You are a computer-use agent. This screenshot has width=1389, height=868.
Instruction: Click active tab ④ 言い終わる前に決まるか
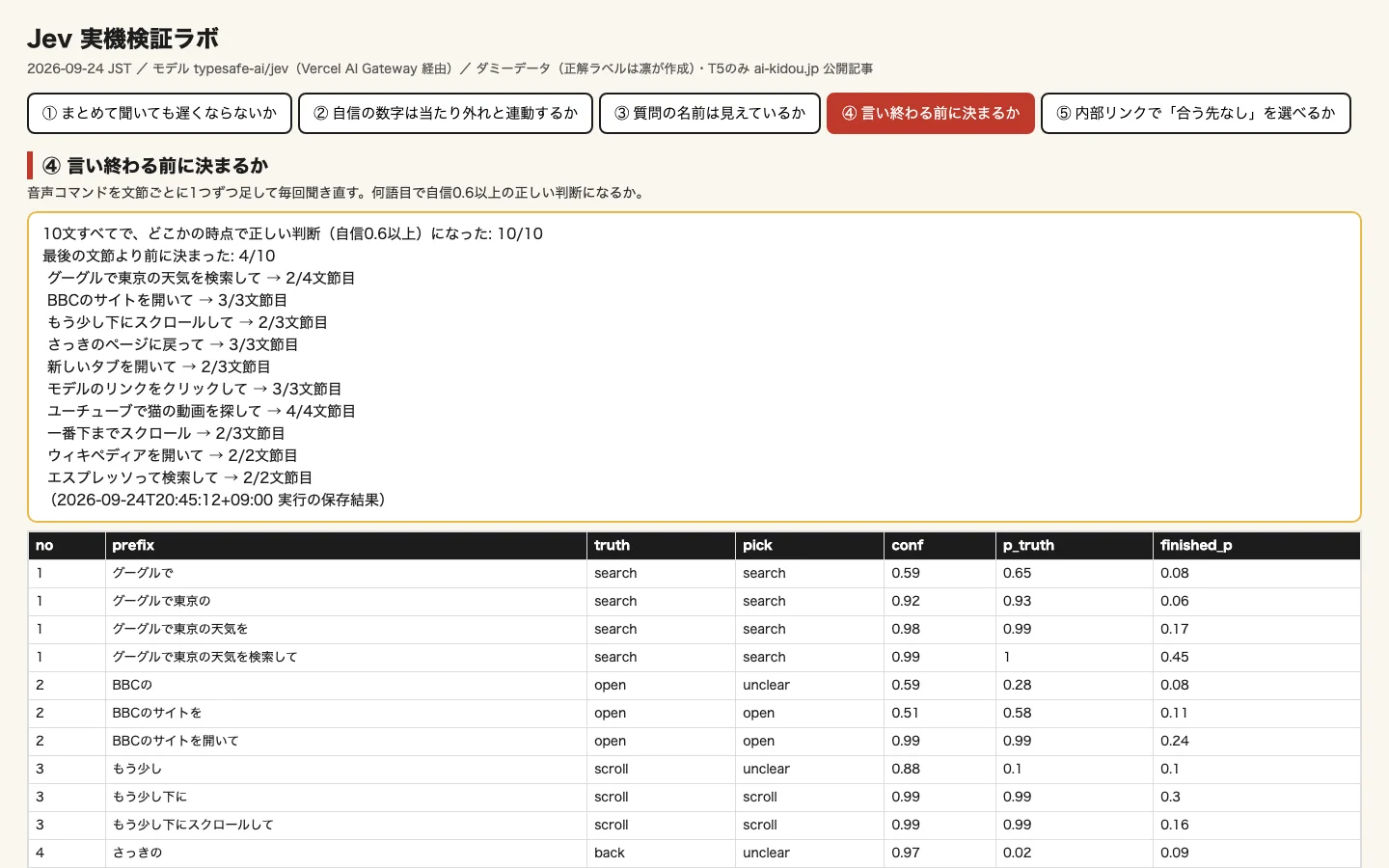click(931, 113)
